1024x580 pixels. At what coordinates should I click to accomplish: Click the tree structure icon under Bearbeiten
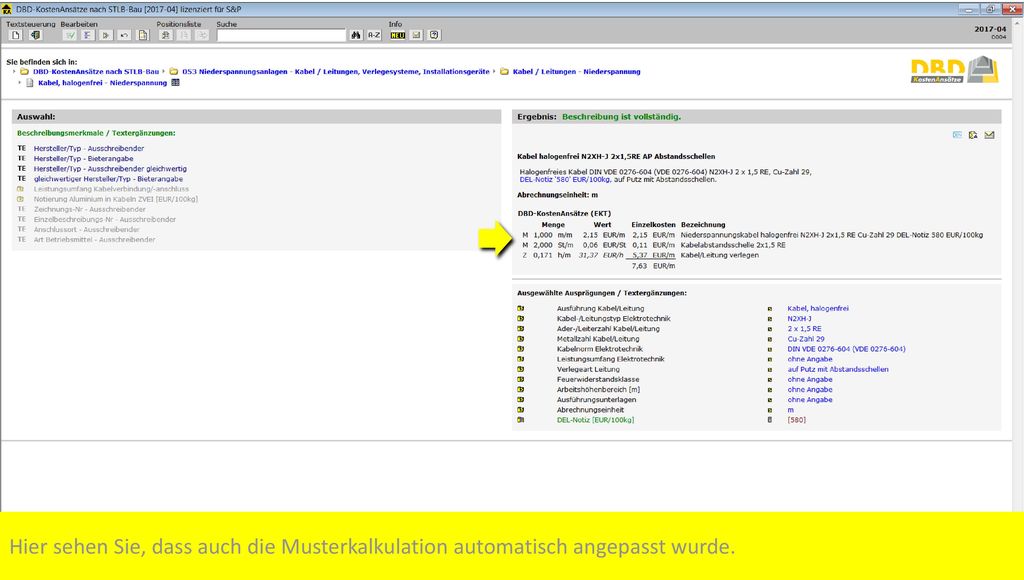pos(88,35)
